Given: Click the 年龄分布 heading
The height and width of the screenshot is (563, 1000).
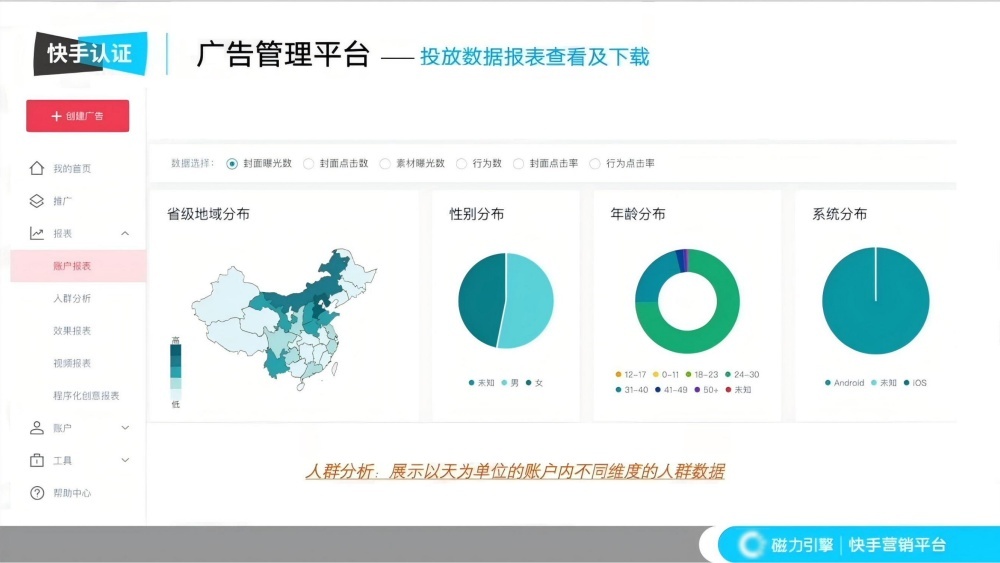Looking at the screenshot, I should (x=638, y=214).
